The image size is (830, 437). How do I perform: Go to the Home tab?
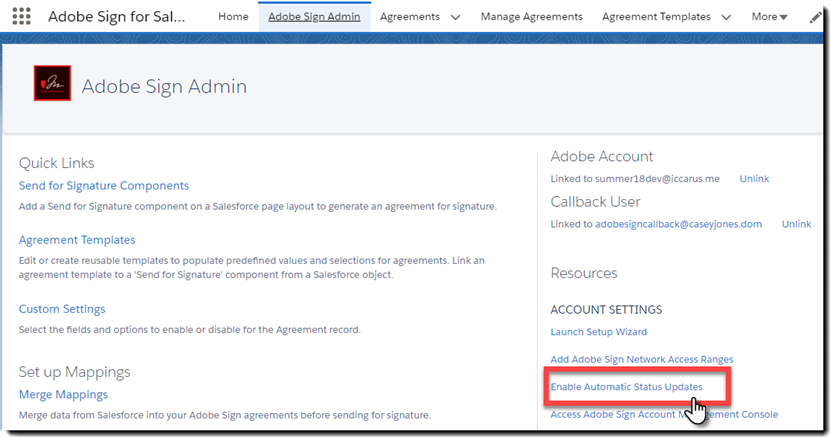pyautogui.click(x=233, y=17)
